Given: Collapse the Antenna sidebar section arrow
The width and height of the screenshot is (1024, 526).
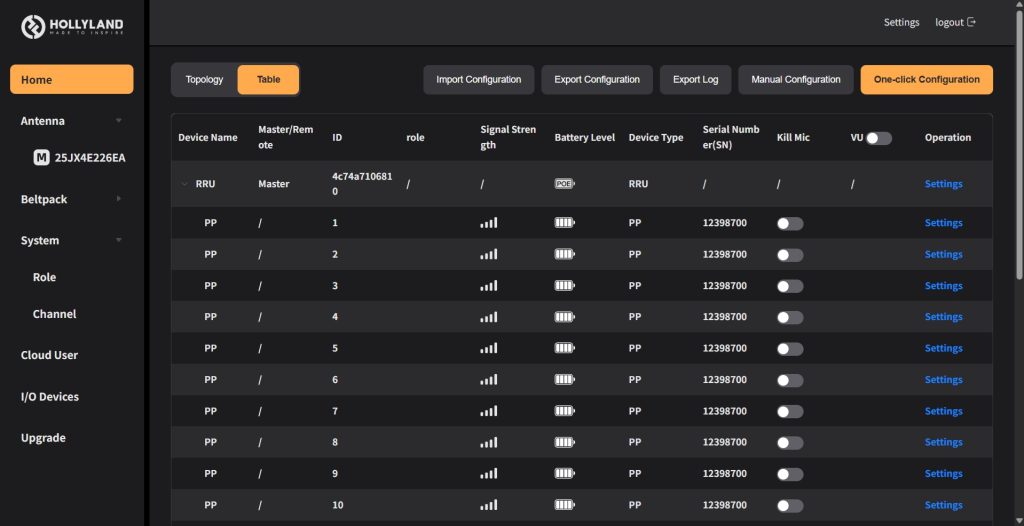Looking at the screenshot, I should [119, 121].
